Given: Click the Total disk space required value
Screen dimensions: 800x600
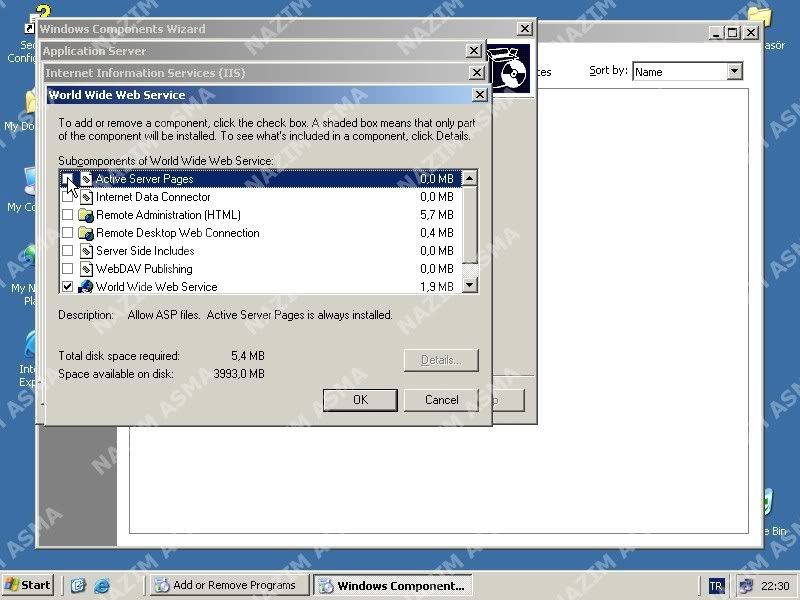Looking at the screenshot, I should point(247,356).
